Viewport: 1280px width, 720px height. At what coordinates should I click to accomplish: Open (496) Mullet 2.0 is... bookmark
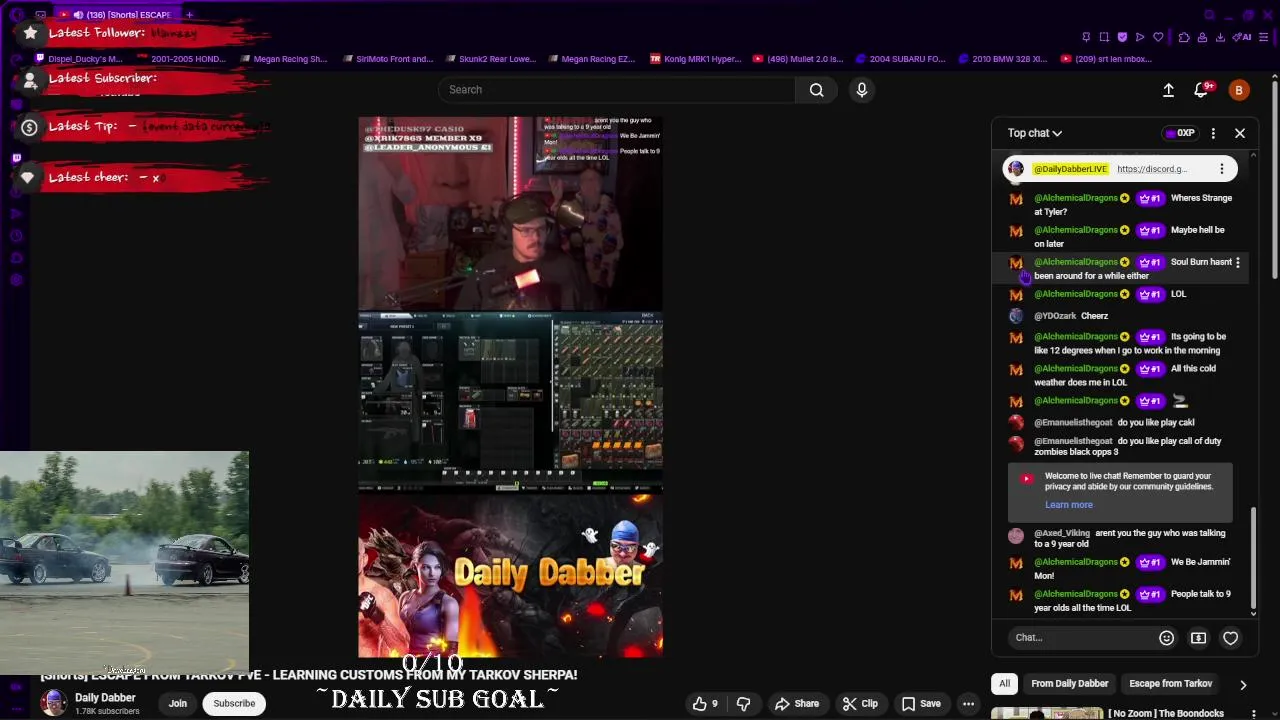click(x=797, y=59)
